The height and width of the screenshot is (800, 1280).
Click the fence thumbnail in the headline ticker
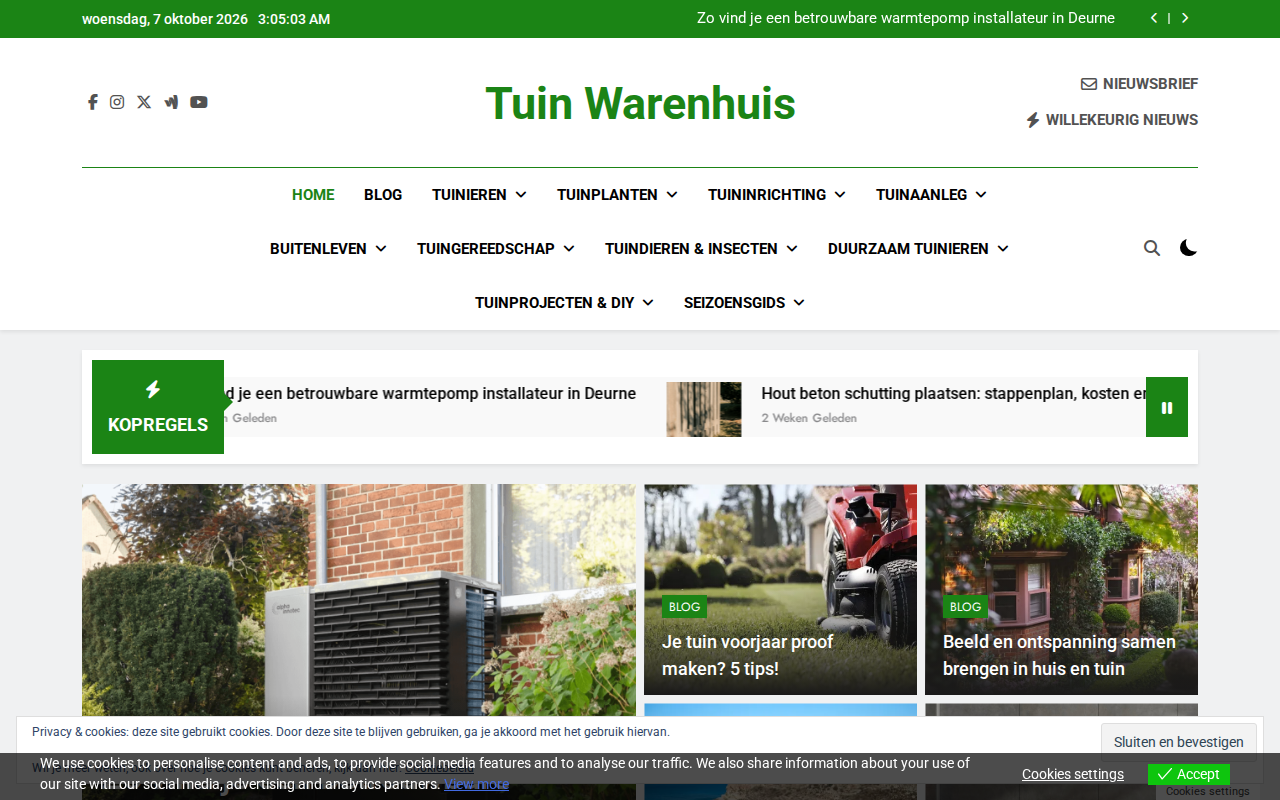[704, 409]
